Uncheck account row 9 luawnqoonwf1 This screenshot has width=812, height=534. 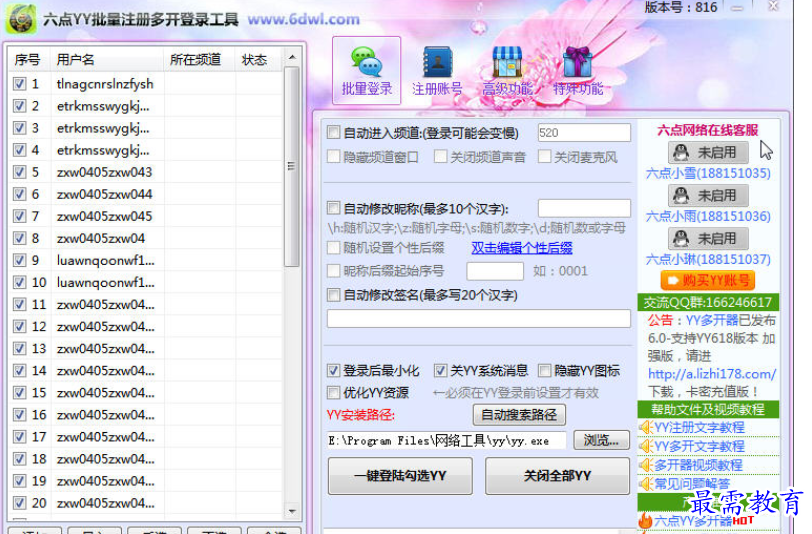tap(20, 260)
